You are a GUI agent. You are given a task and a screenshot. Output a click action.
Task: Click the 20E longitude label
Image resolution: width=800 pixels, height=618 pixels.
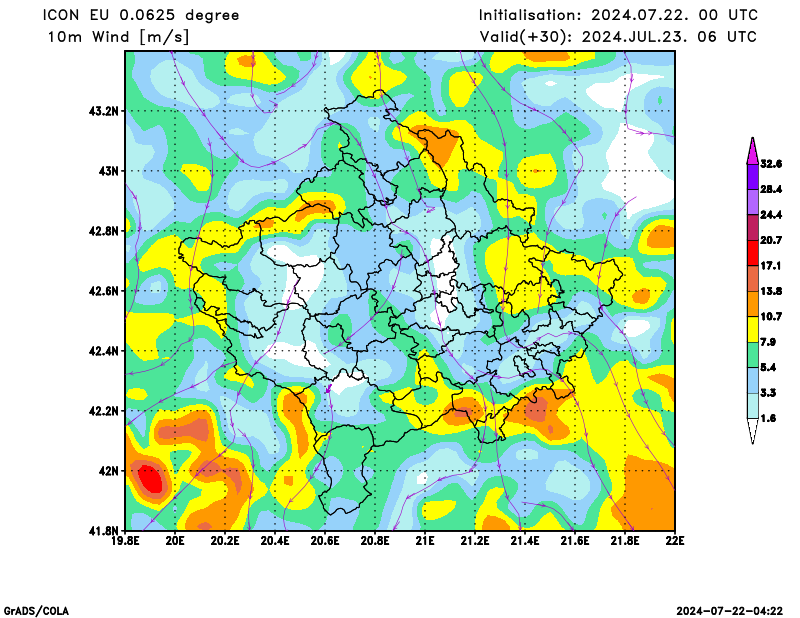176,541
